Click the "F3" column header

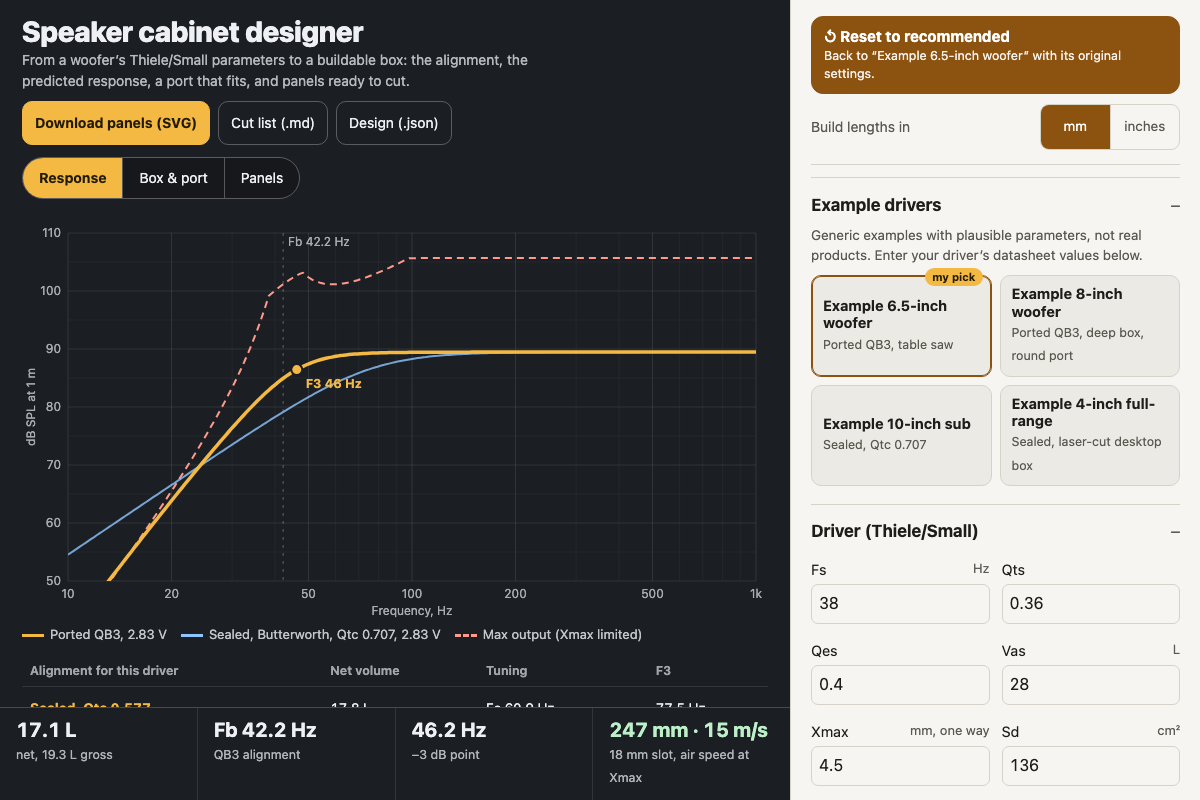pyautogui.click(x=663, y=671)
